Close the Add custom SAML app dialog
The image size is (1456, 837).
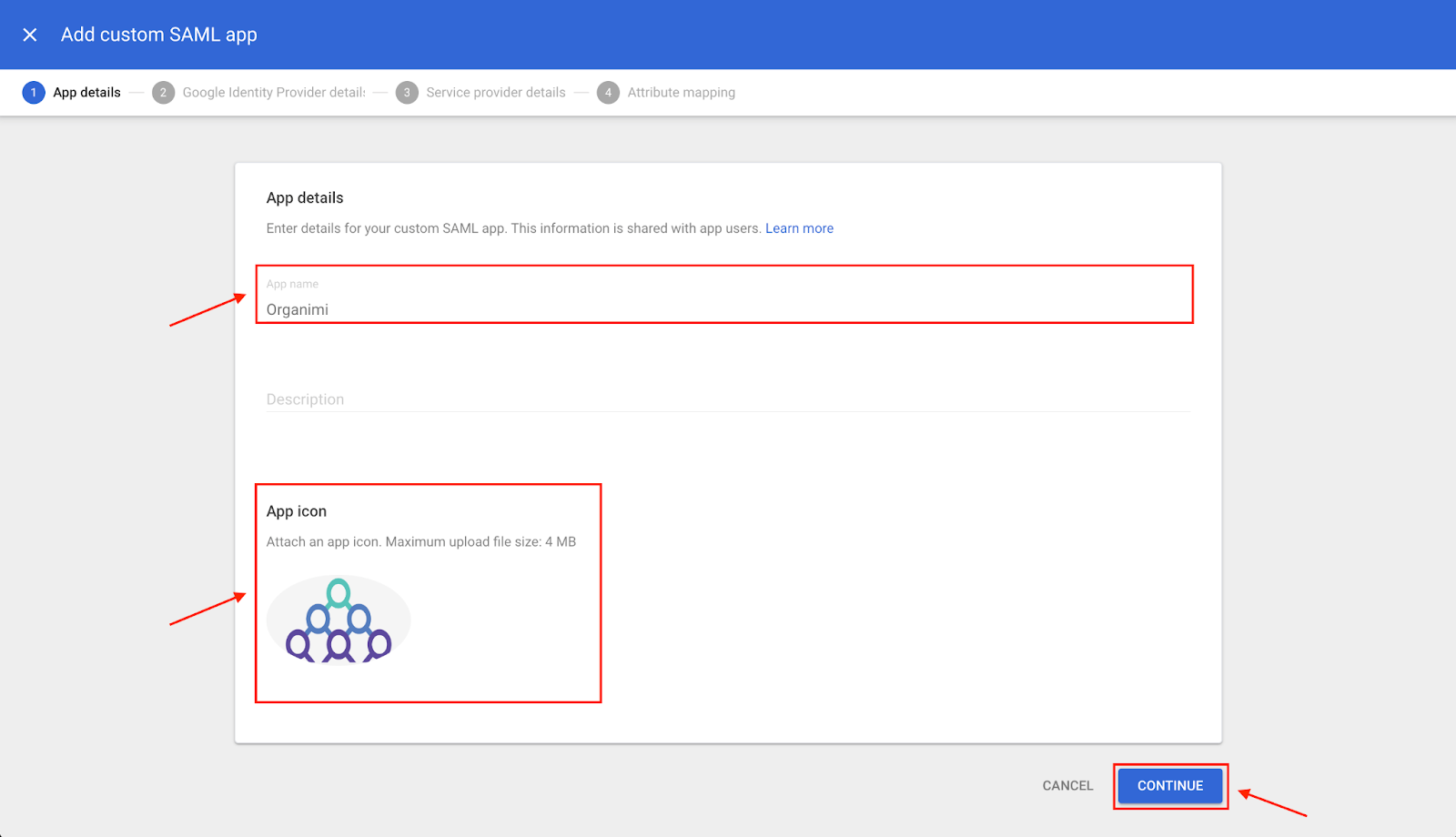[30, 34]
